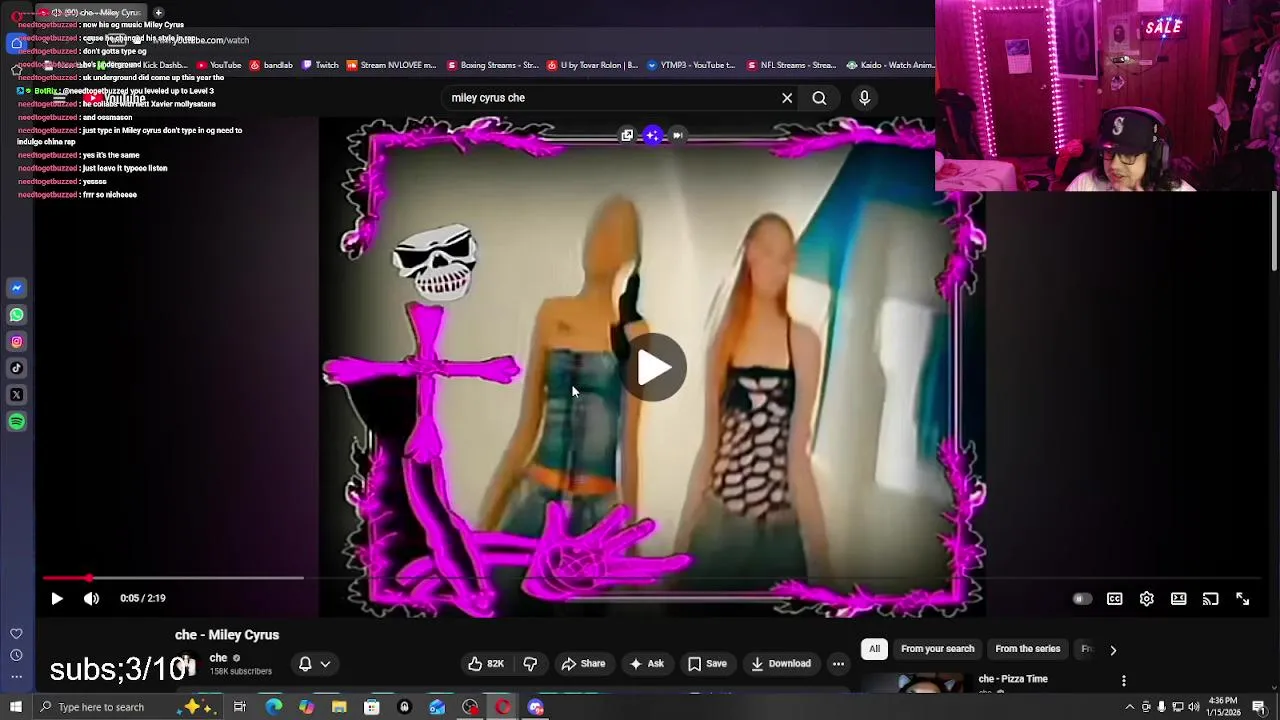Image resolution: width=1280 pixels, height=720 pixels.
Task: Open a new browser tab
Action: coord(158,12)
